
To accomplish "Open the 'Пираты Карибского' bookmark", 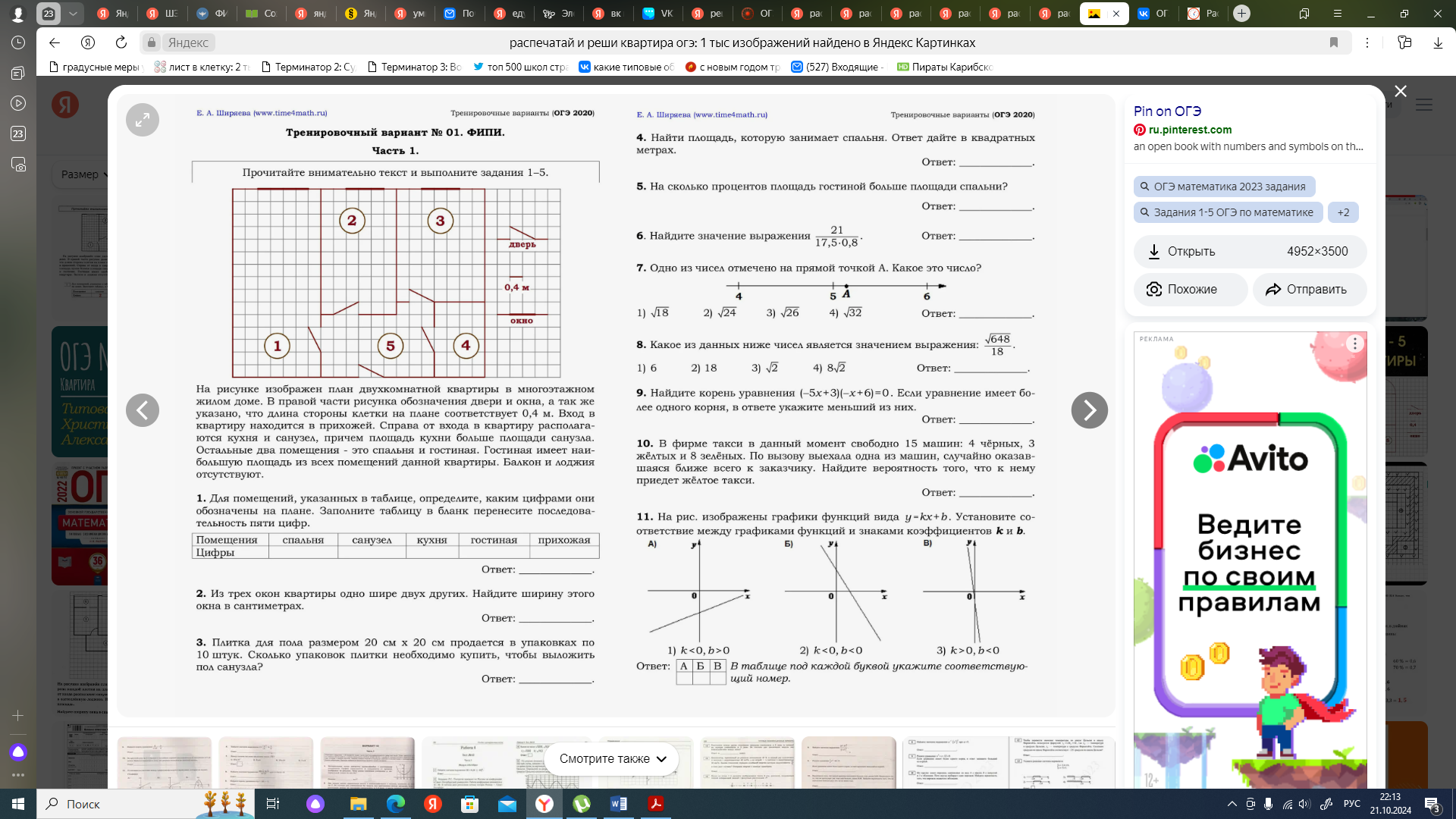I will (945, 67).
